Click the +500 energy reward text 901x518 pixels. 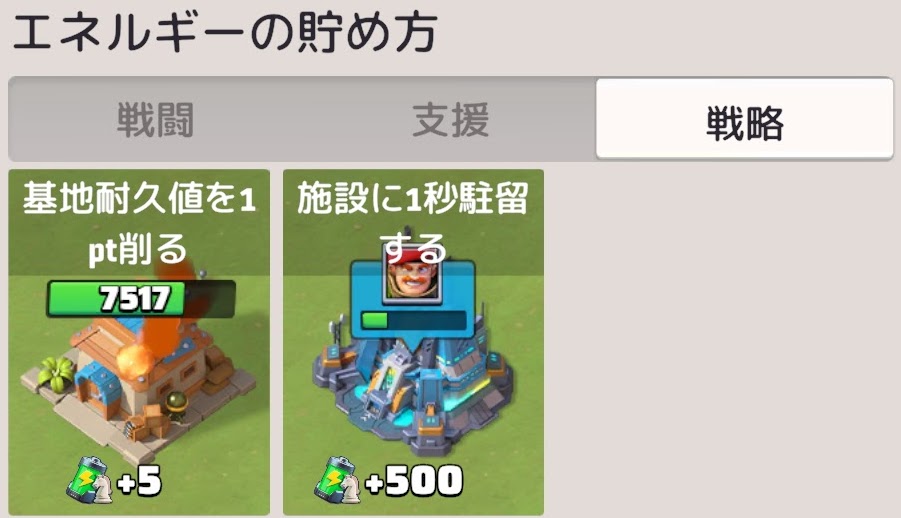pyautogui.click(x=414, y=481)
